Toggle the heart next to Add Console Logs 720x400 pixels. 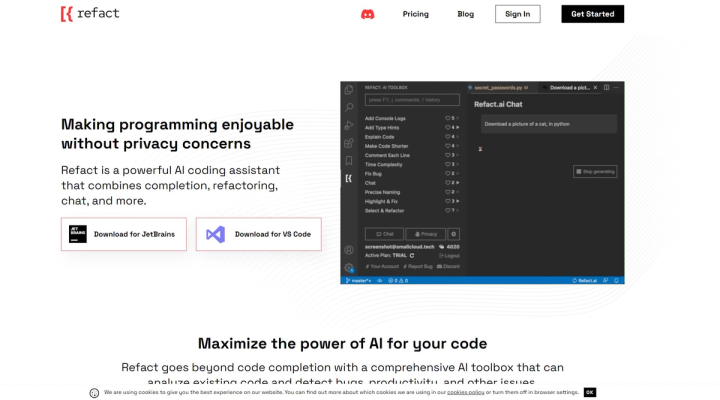[447, 118]
